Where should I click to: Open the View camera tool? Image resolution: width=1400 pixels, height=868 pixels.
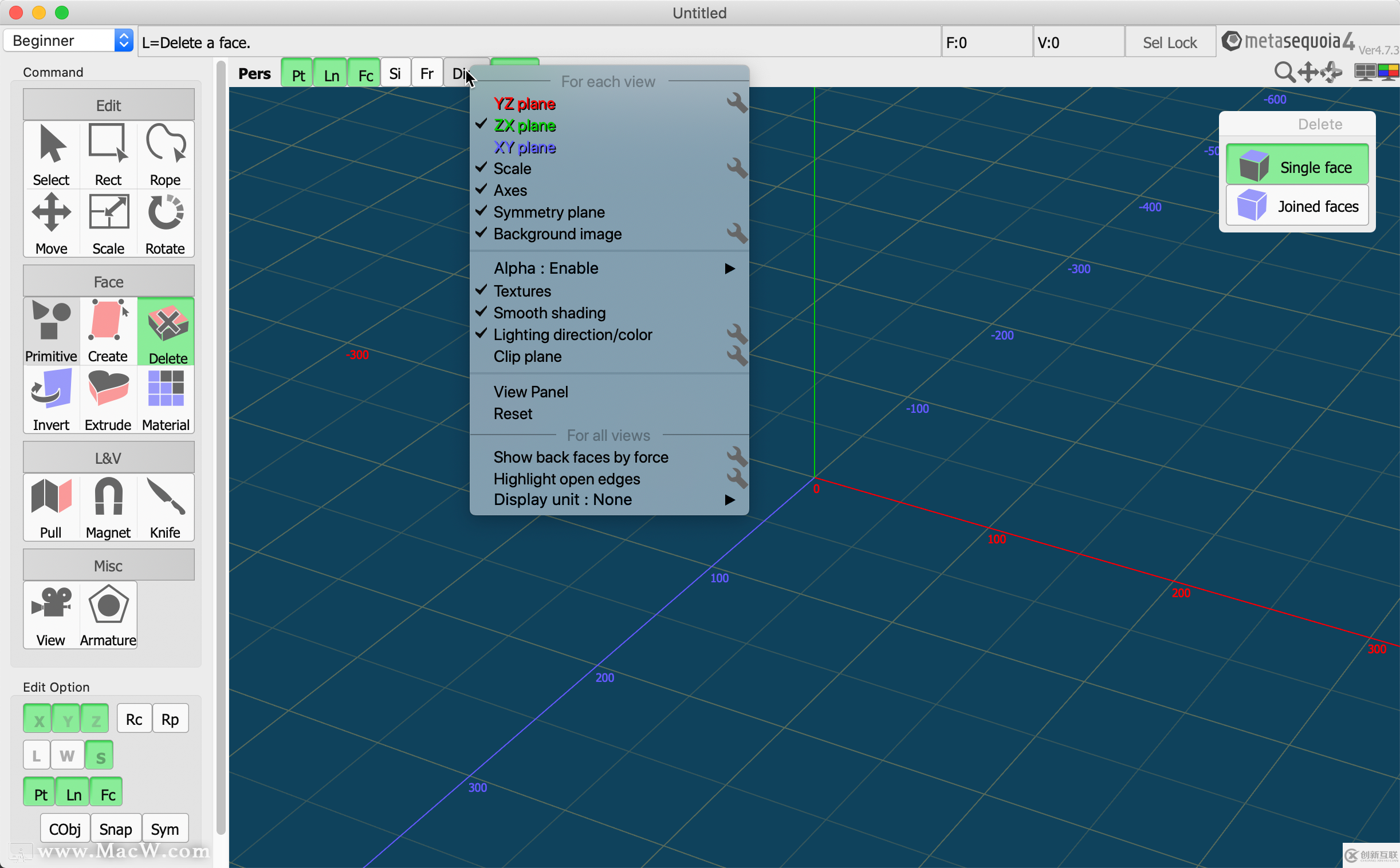coord(51,615)
